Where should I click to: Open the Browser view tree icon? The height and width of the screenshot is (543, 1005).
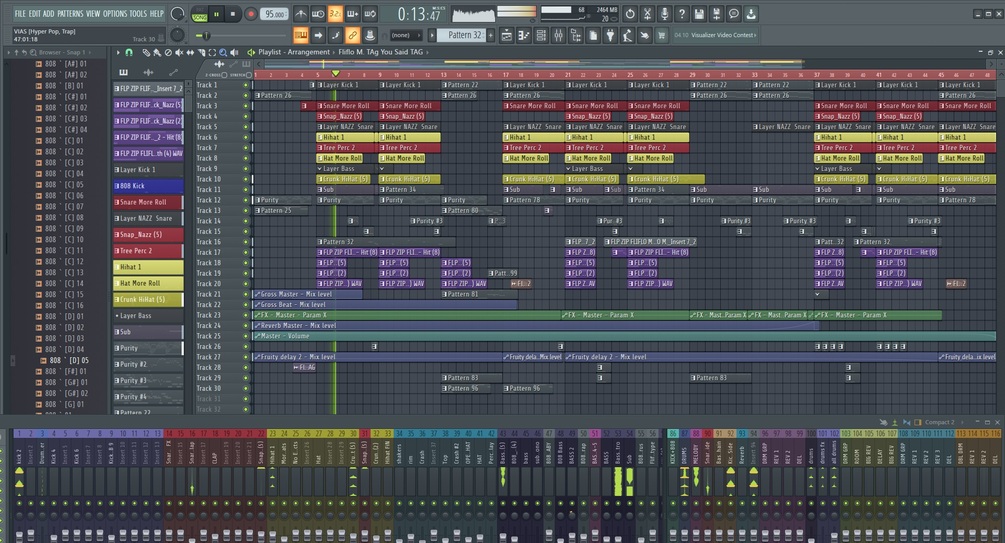click(x=576, y=35)
